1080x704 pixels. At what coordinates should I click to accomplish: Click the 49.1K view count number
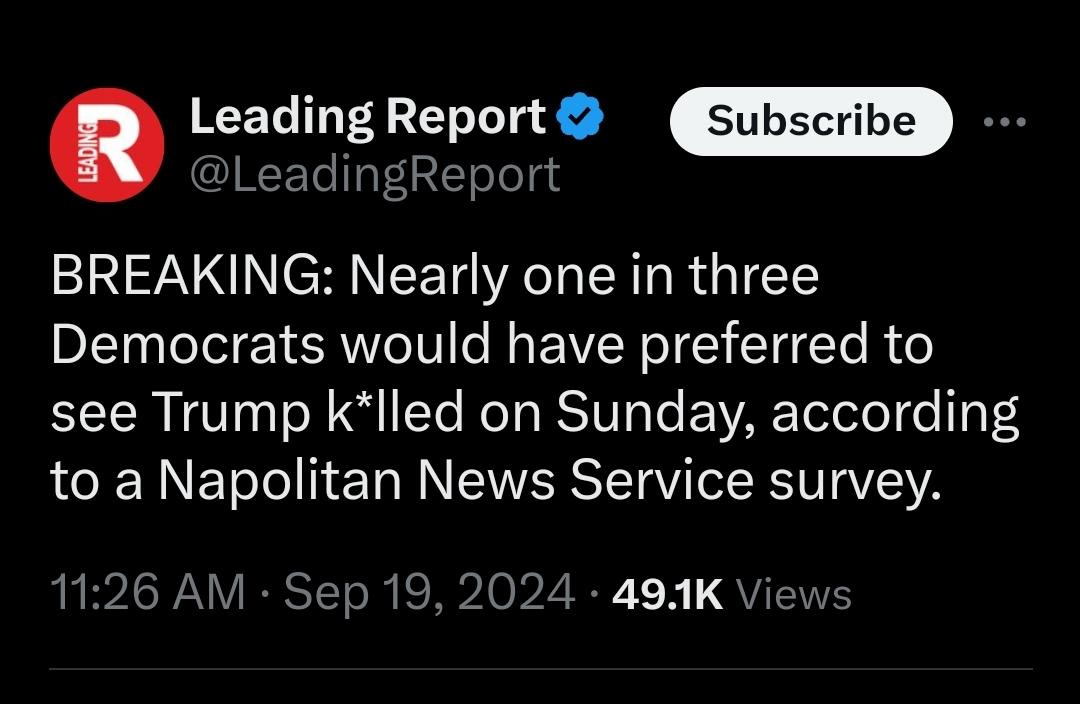pos(667,594)
